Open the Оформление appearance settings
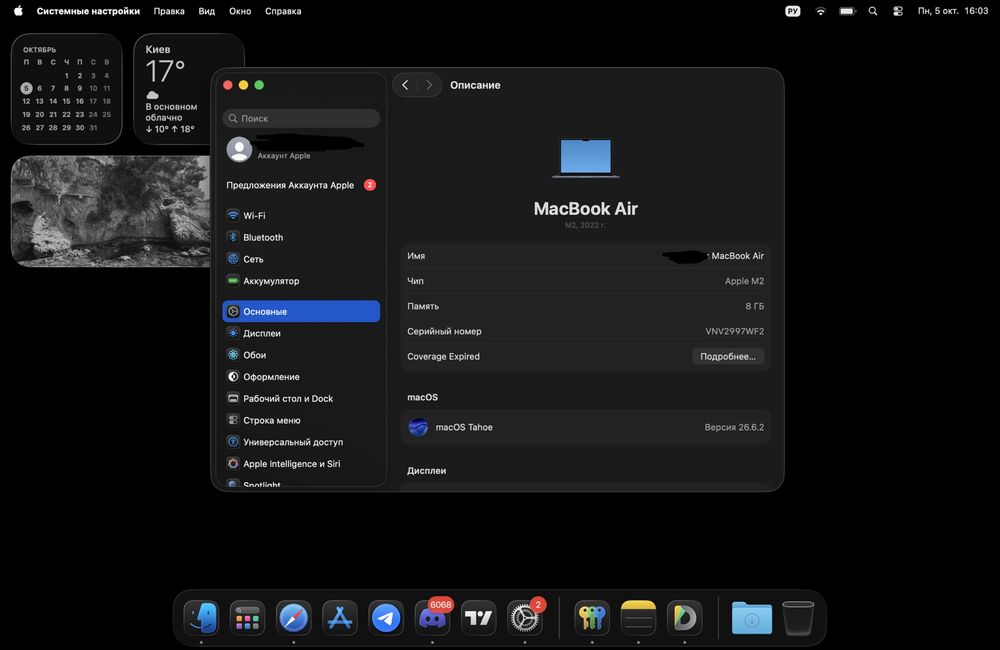 (301, 376)
